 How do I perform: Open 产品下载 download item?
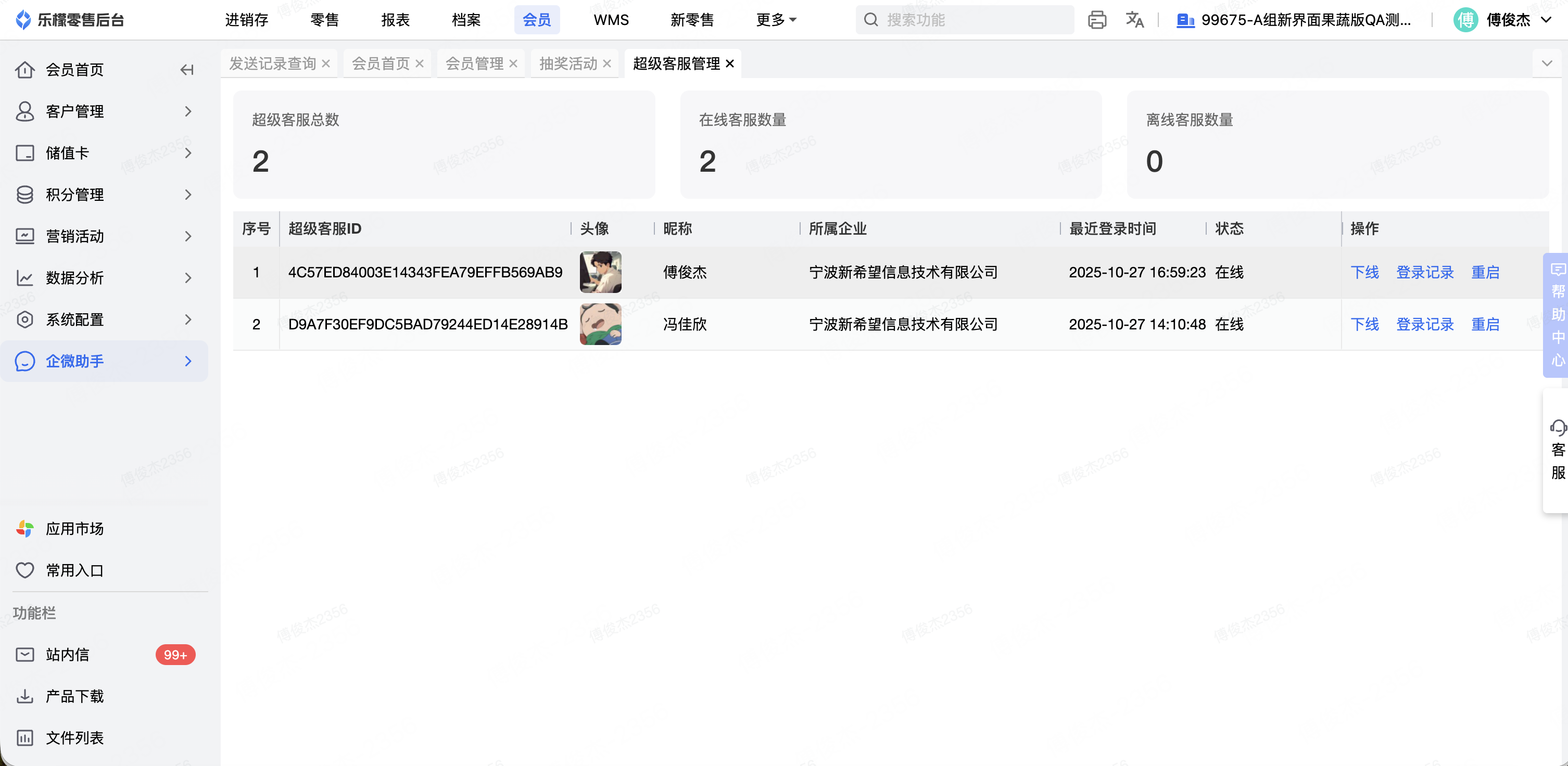point(74,696)
